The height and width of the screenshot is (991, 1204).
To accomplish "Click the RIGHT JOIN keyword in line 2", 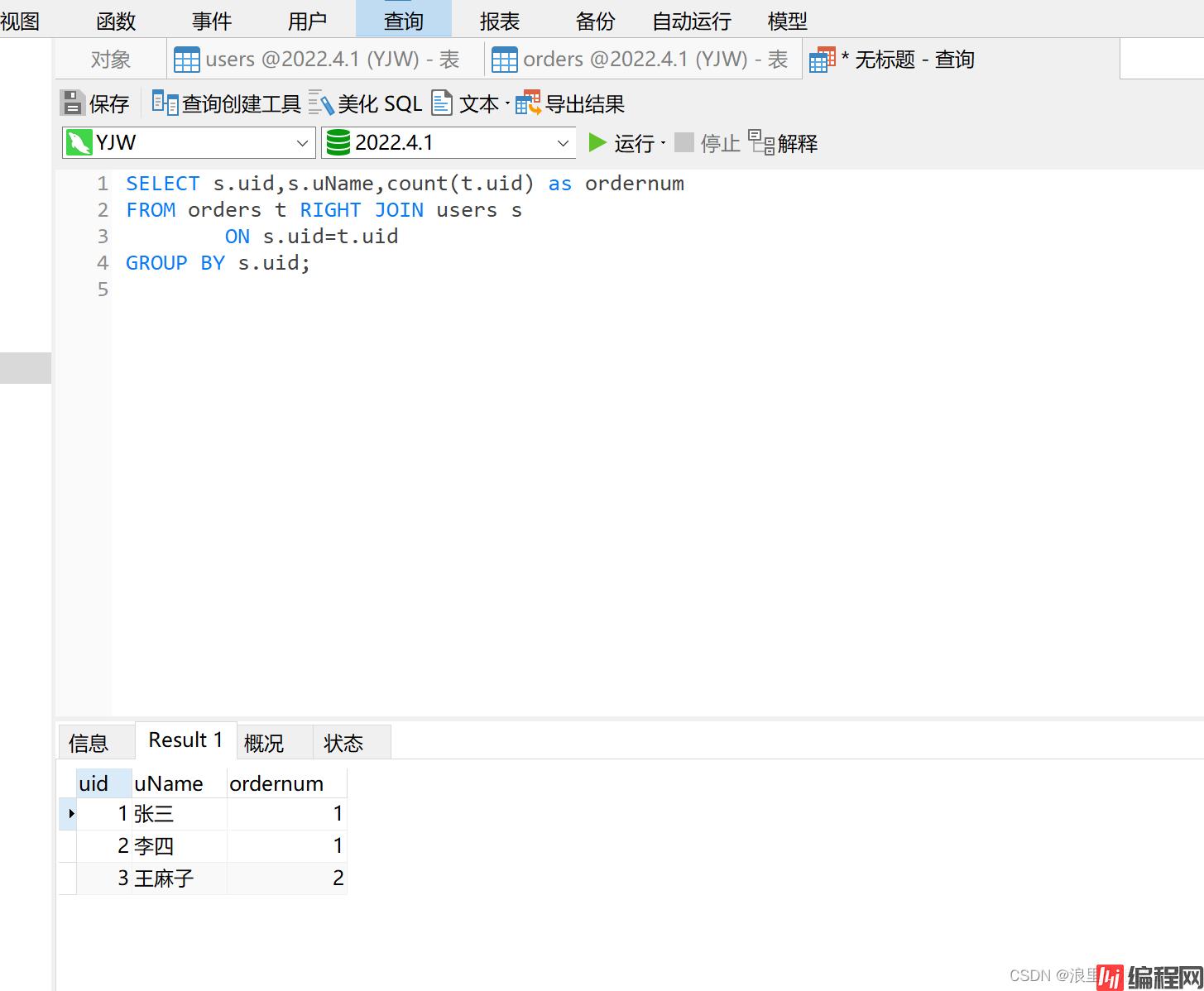I will pyautogui.click(x=362, y=210).
